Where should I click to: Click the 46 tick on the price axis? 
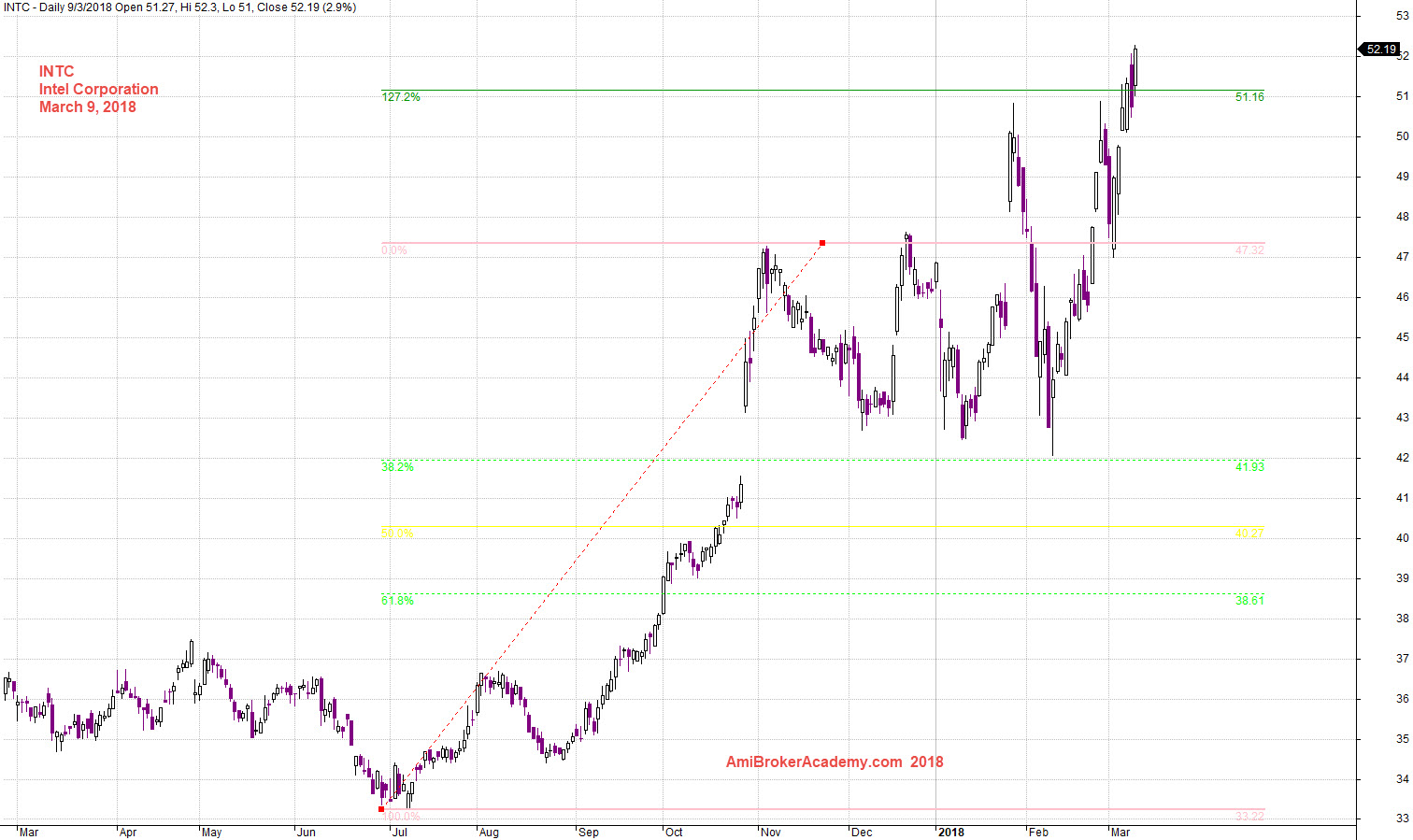pyautogui.click(x=1402, y=297)
